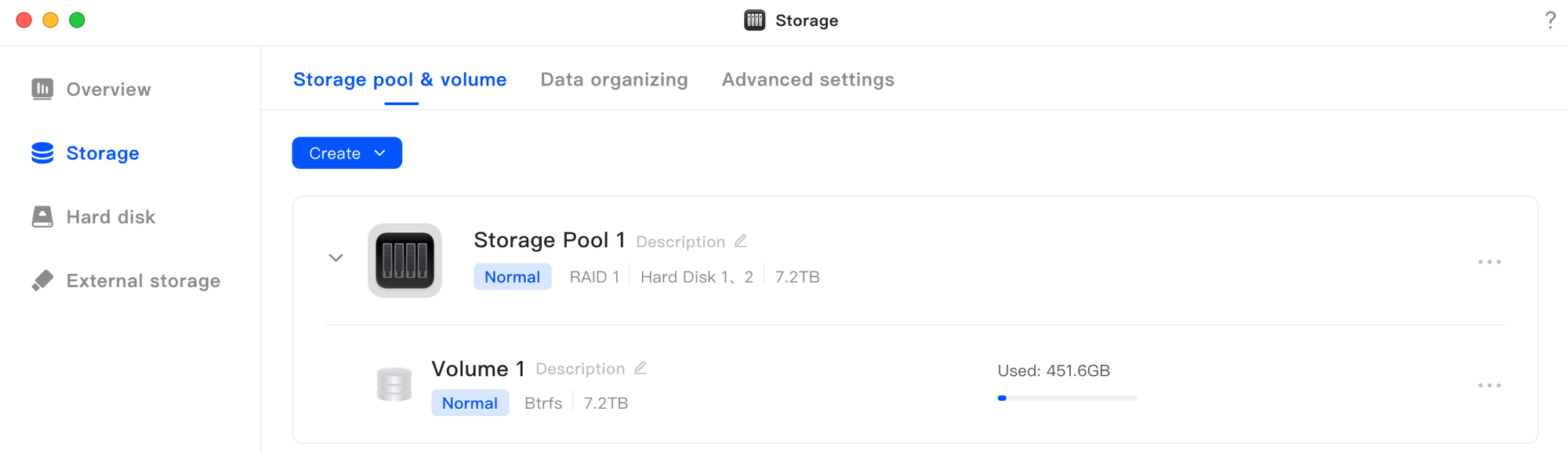Click the Volume 1 Description text
1568x452 pixels.
pos(579,369)
